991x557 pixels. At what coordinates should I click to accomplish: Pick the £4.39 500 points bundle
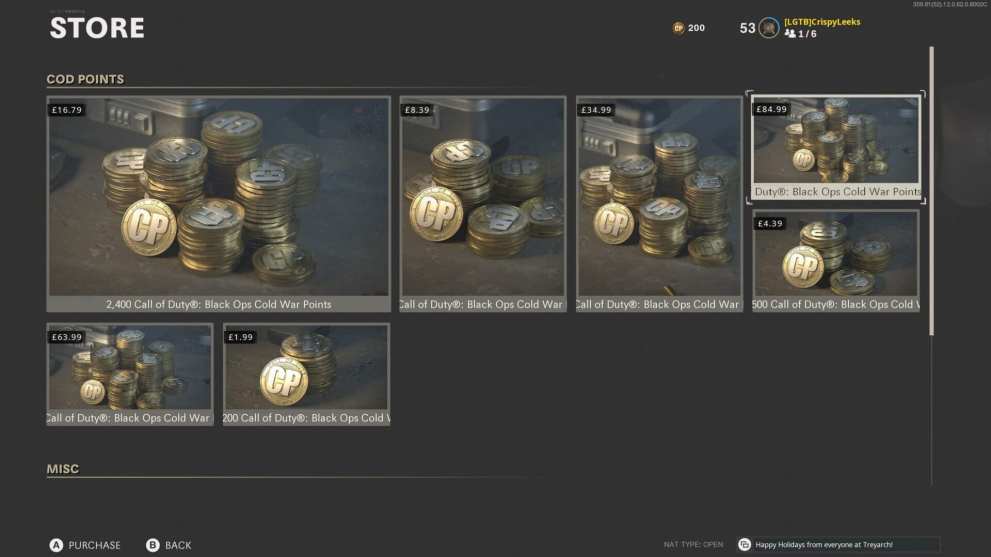coord(836,261)
